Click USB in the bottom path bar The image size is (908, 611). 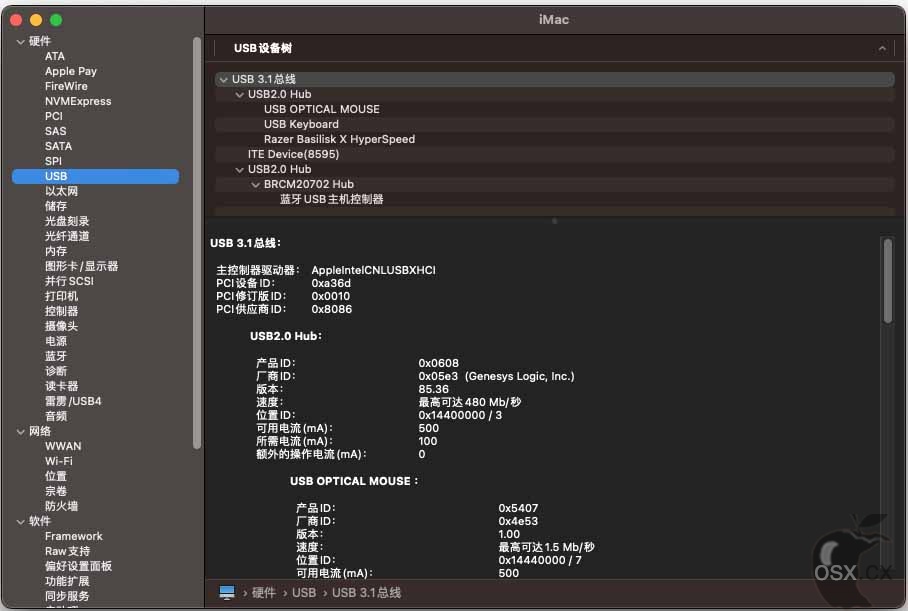click(x=304, y=592)
